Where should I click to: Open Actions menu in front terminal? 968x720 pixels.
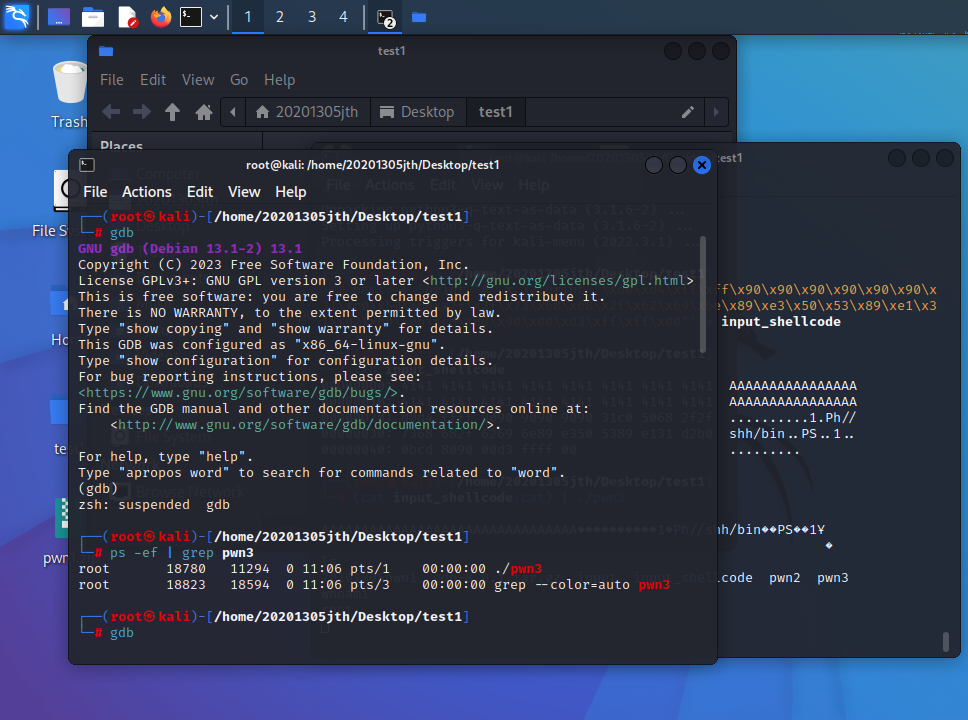(x=147, y=192)
